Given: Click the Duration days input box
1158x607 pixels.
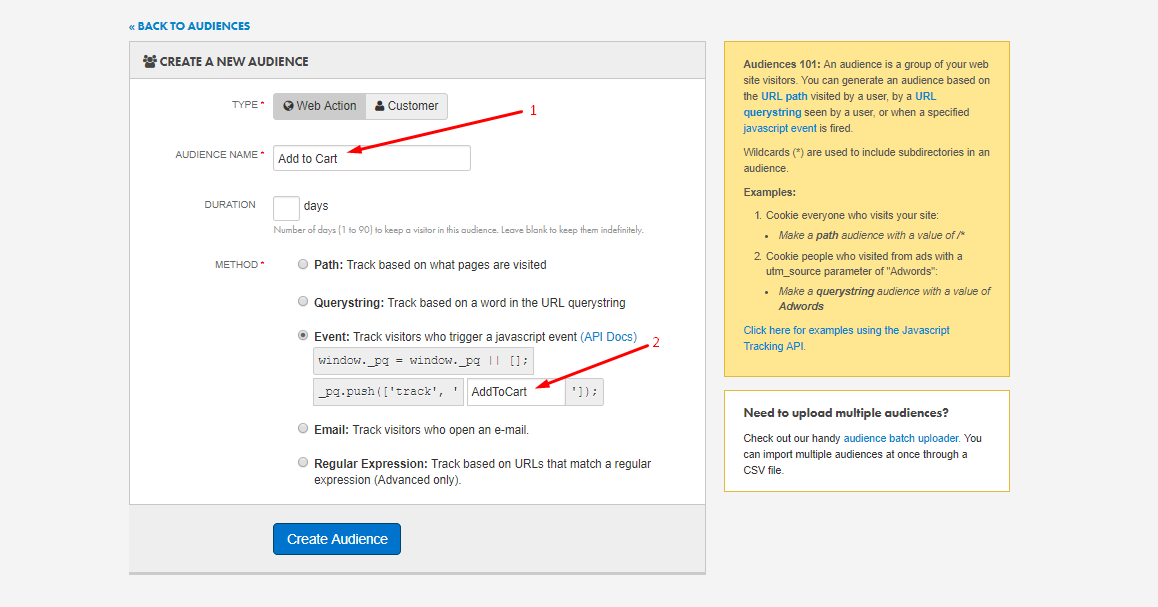Looking at the screenshot, I should point(286,208).
